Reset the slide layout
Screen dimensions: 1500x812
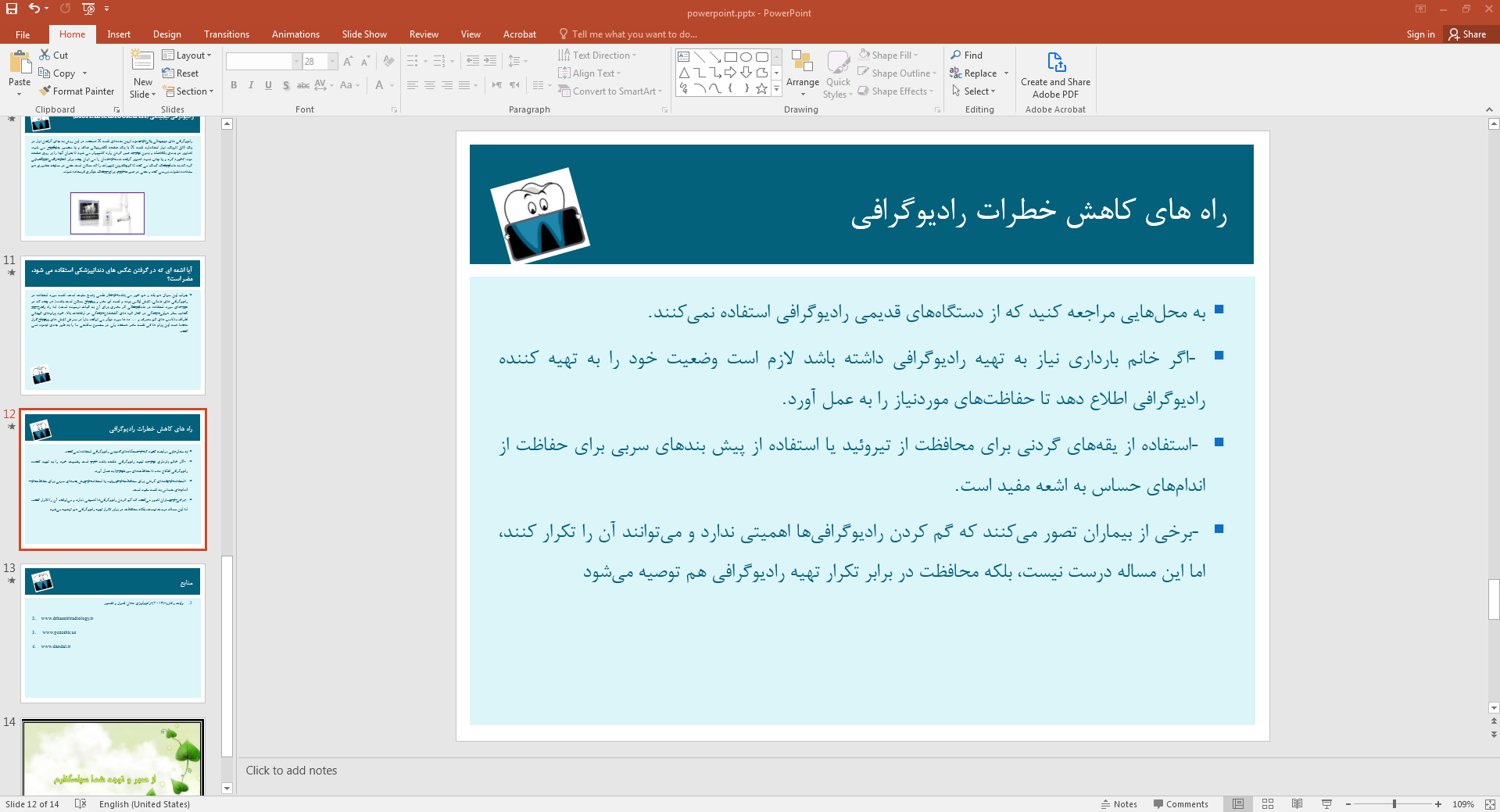181,73
